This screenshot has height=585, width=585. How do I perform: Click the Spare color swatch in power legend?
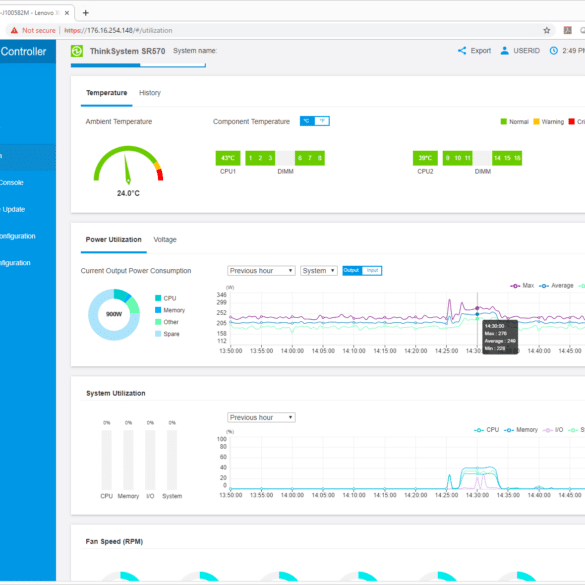(x=158, y=334)
